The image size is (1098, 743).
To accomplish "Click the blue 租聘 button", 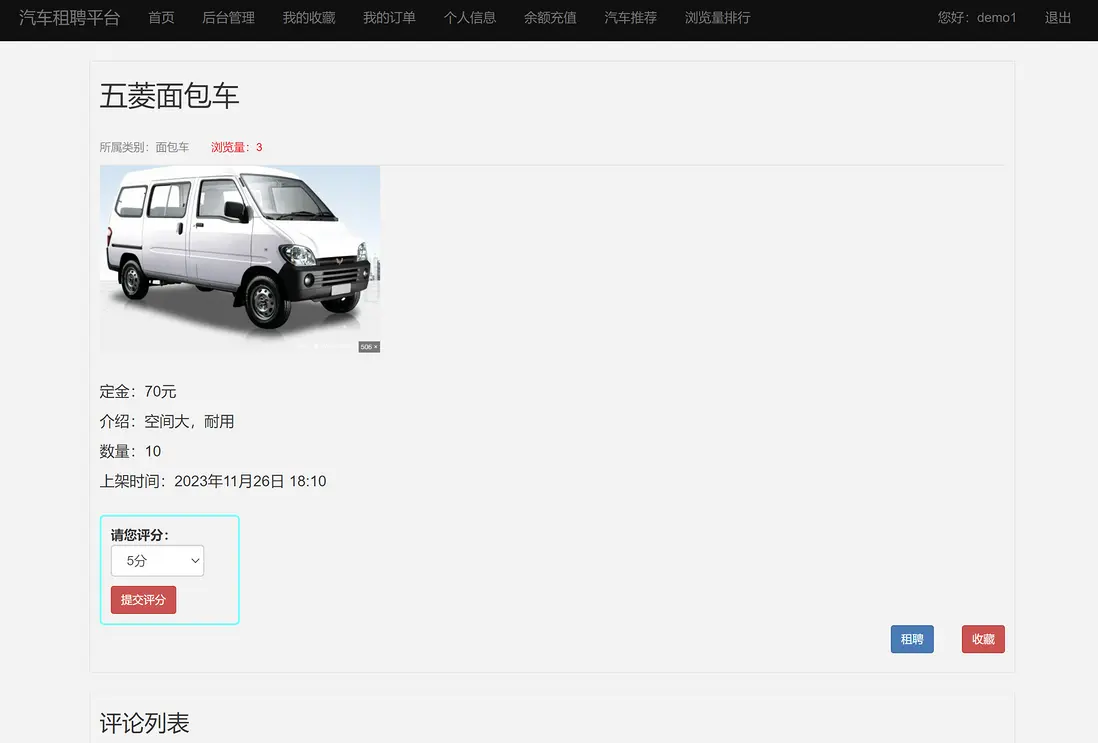I will [912, 639].
